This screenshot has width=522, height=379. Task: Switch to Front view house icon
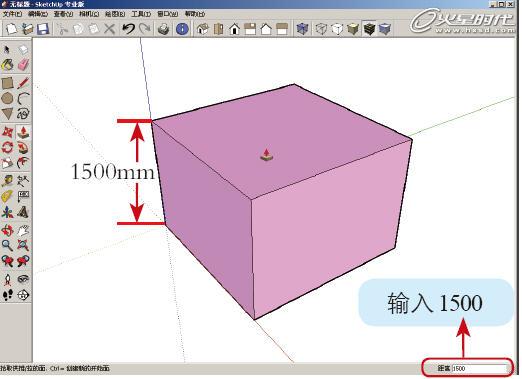coord(235,29)
